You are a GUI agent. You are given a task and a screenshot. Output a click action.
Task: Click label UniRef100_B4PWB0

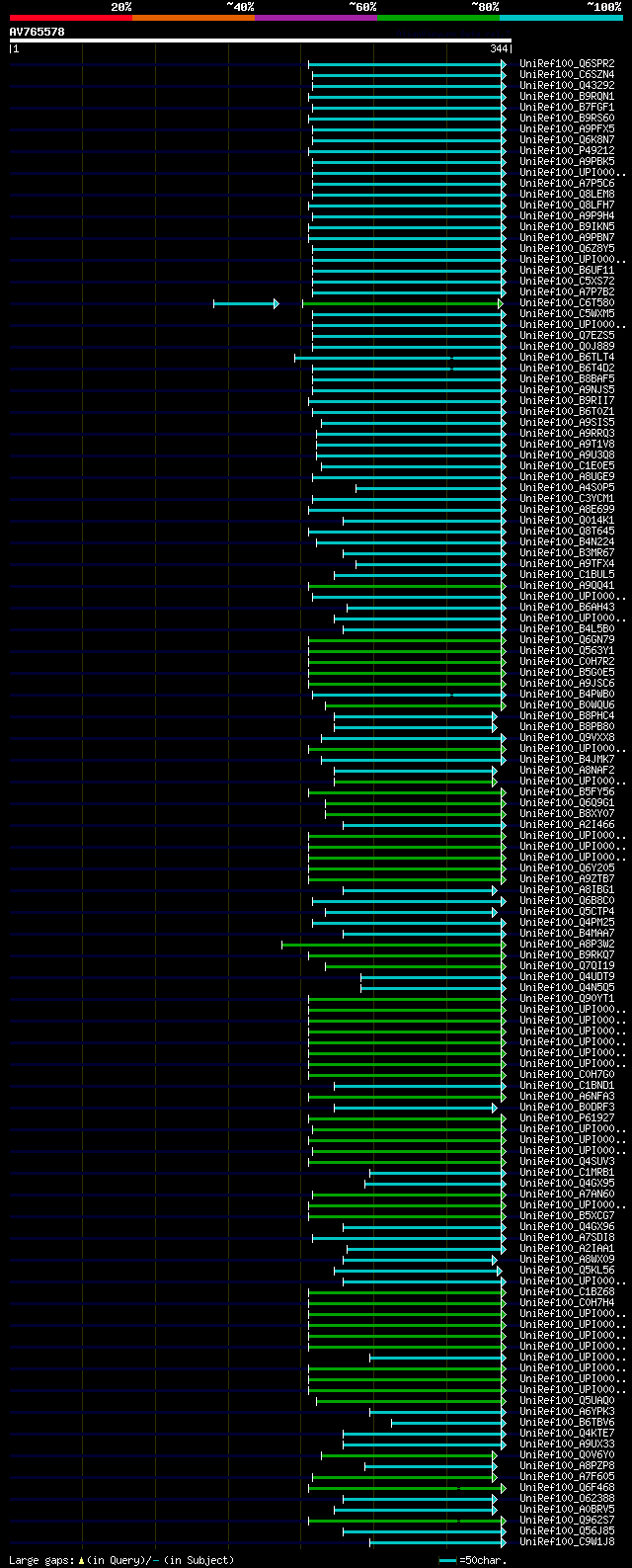567,694
